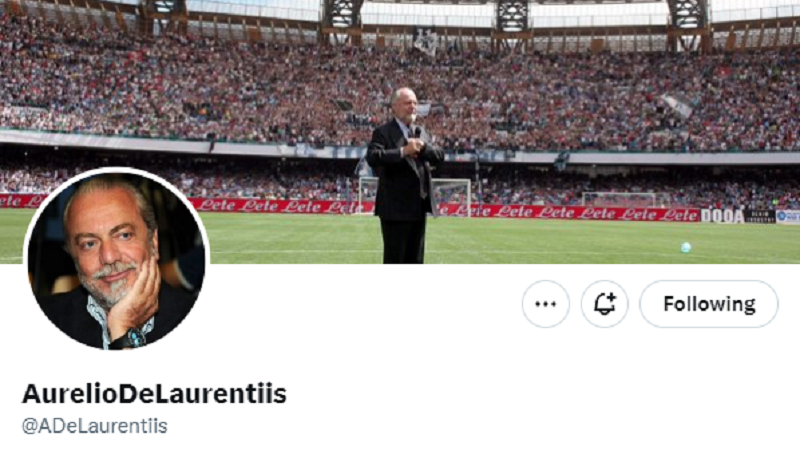Click the hanging flag in the upper stands
This screenshot has width=800, height=450.
(x=424, y=41)
